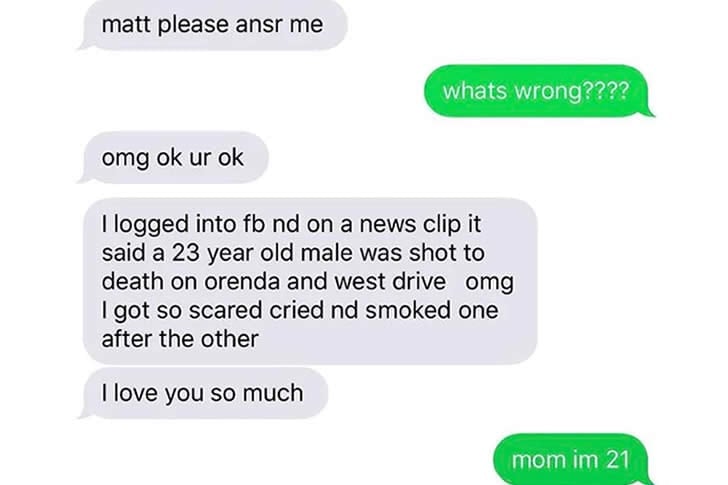Screen dimensions: 728x485
Task: Select the green 'whats wrong????' reply bubble
Action: (539, 91)
